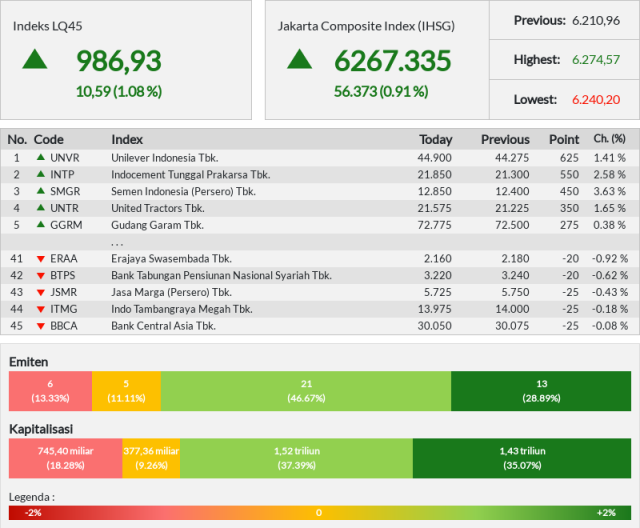
Task: Click the red down arrow next to ITMG
Action: (41, 309)
